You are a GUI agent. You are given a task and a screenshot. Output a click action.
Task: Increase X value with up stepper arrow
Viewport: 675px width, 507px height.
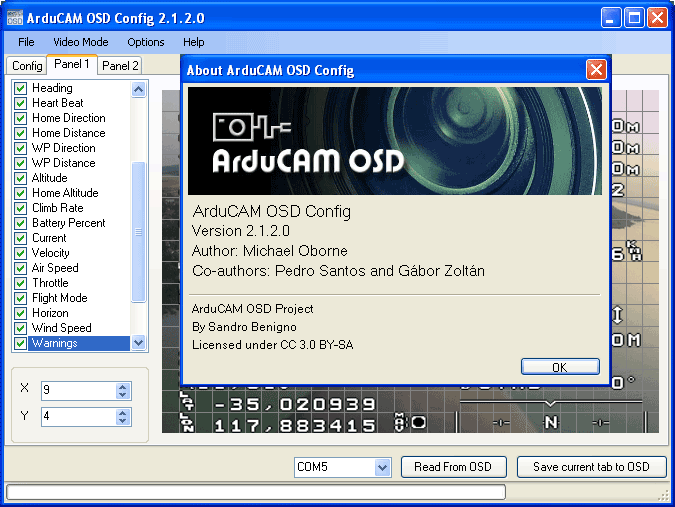(x=123, y=386)
